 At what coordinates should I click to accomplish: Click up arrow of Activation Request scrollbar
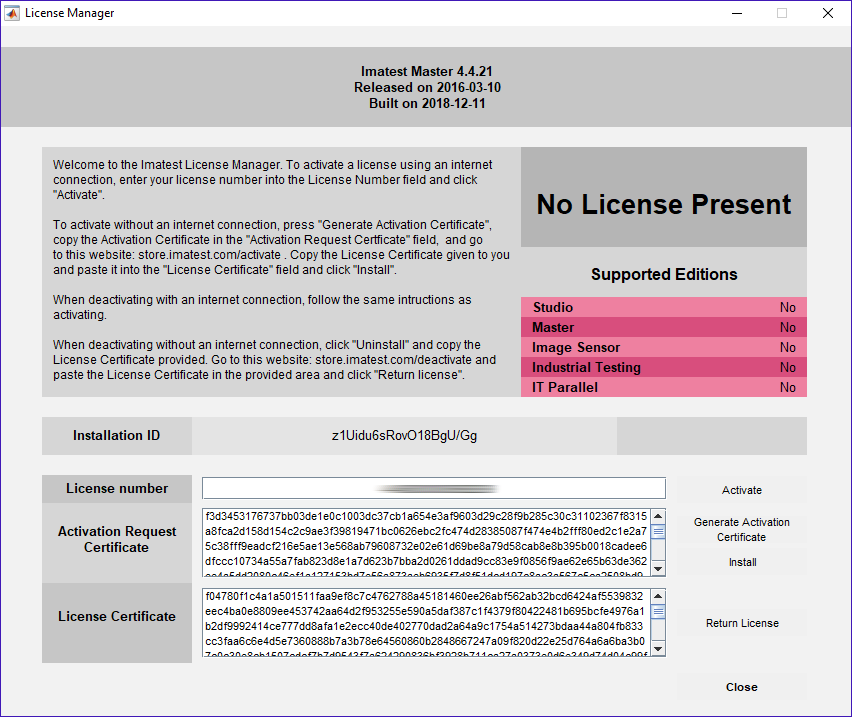[x=658, y=516]
